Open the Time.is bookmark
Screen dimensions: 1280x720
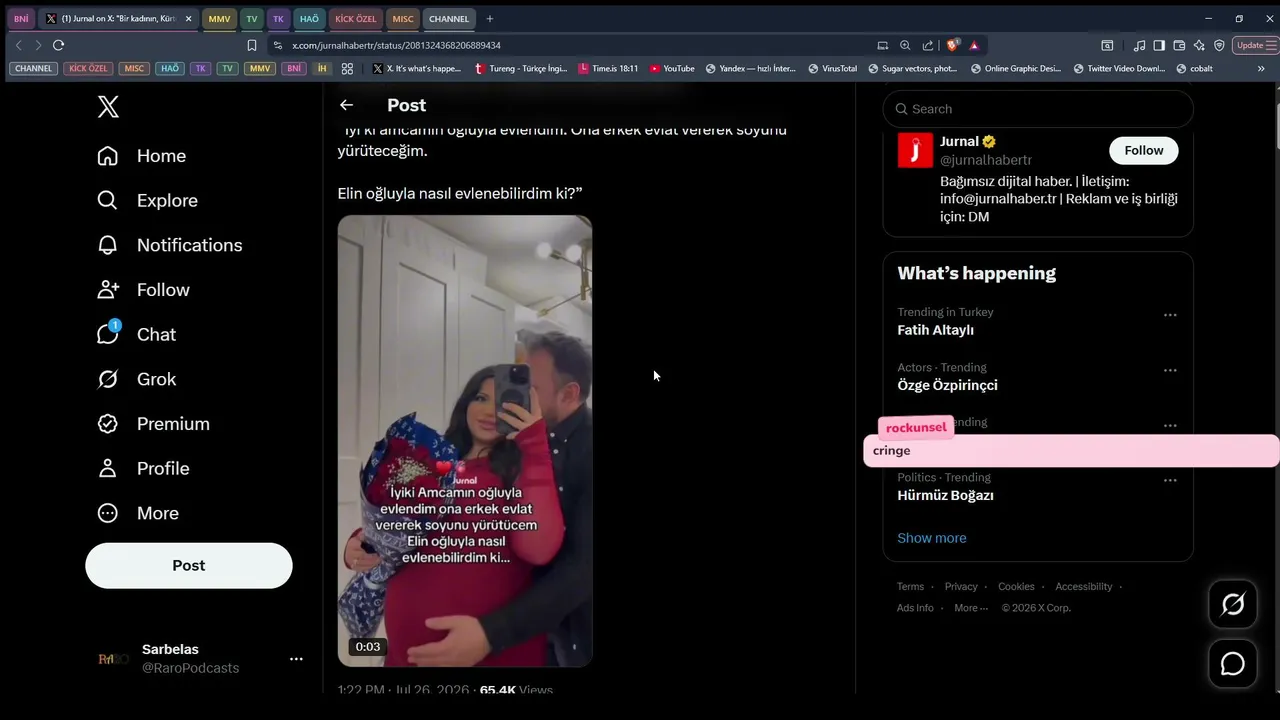pos(608,69)
